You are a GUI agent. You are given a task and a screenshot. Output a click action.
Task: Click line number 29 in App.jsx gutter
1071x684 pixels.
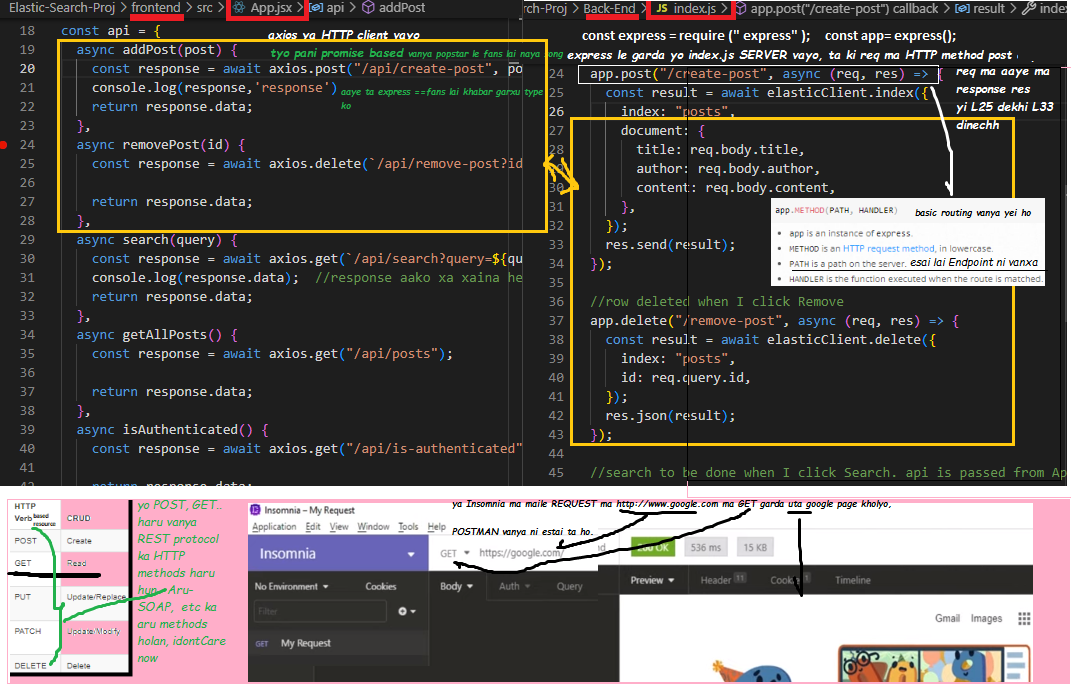(27, 240)
